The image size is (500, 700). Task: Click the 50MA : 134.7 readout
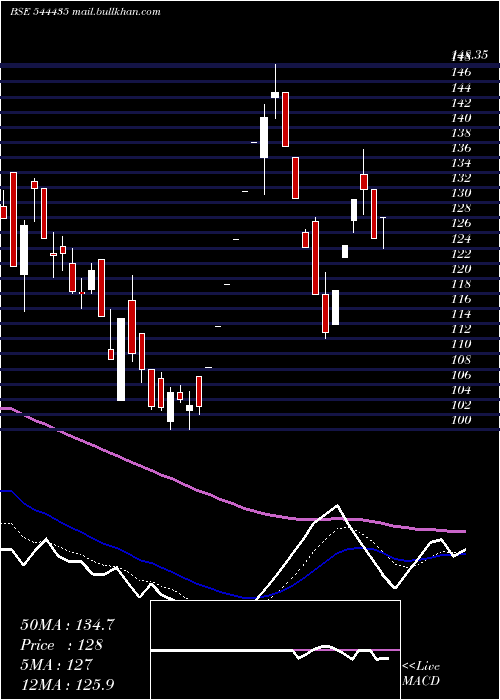(67, 625)
